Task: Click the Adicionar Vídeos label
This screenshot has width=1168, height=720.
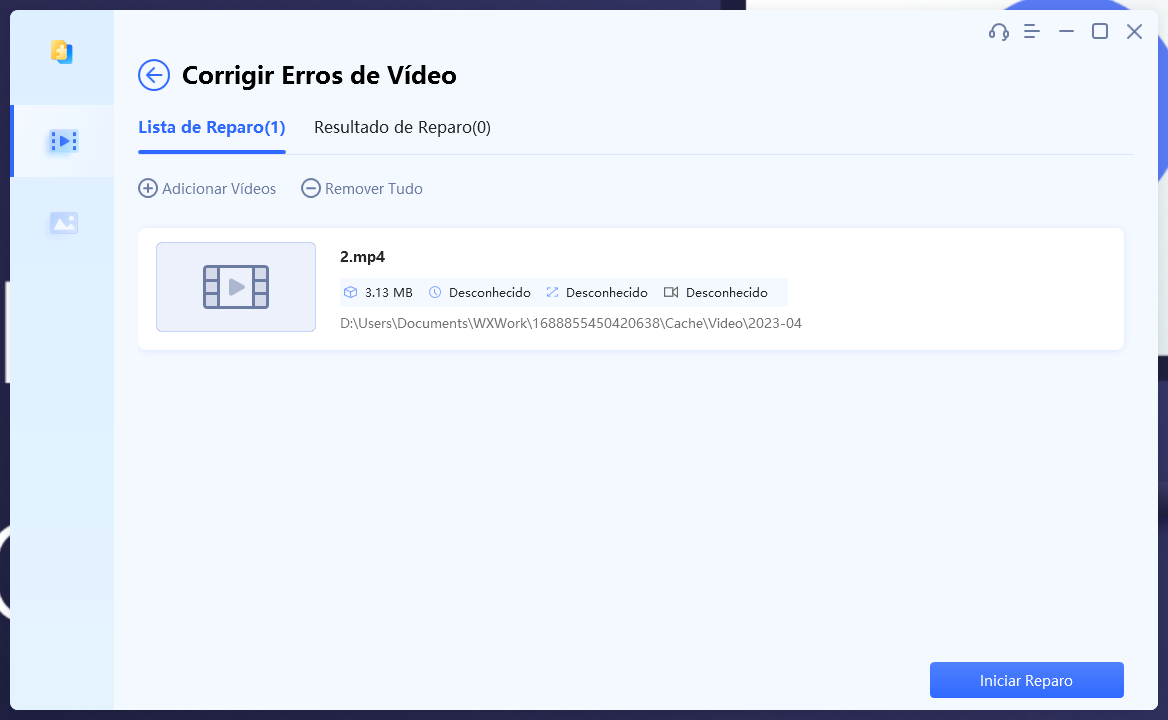Action: coord(219,189)
